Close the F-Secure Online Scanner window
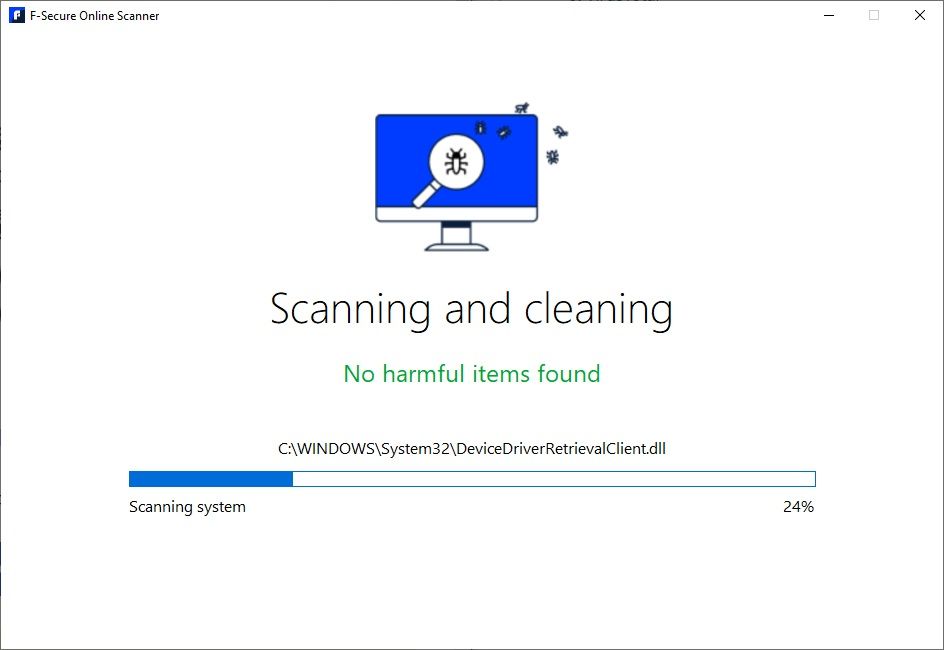The image size is (944, 650). (x=919, y=15)
